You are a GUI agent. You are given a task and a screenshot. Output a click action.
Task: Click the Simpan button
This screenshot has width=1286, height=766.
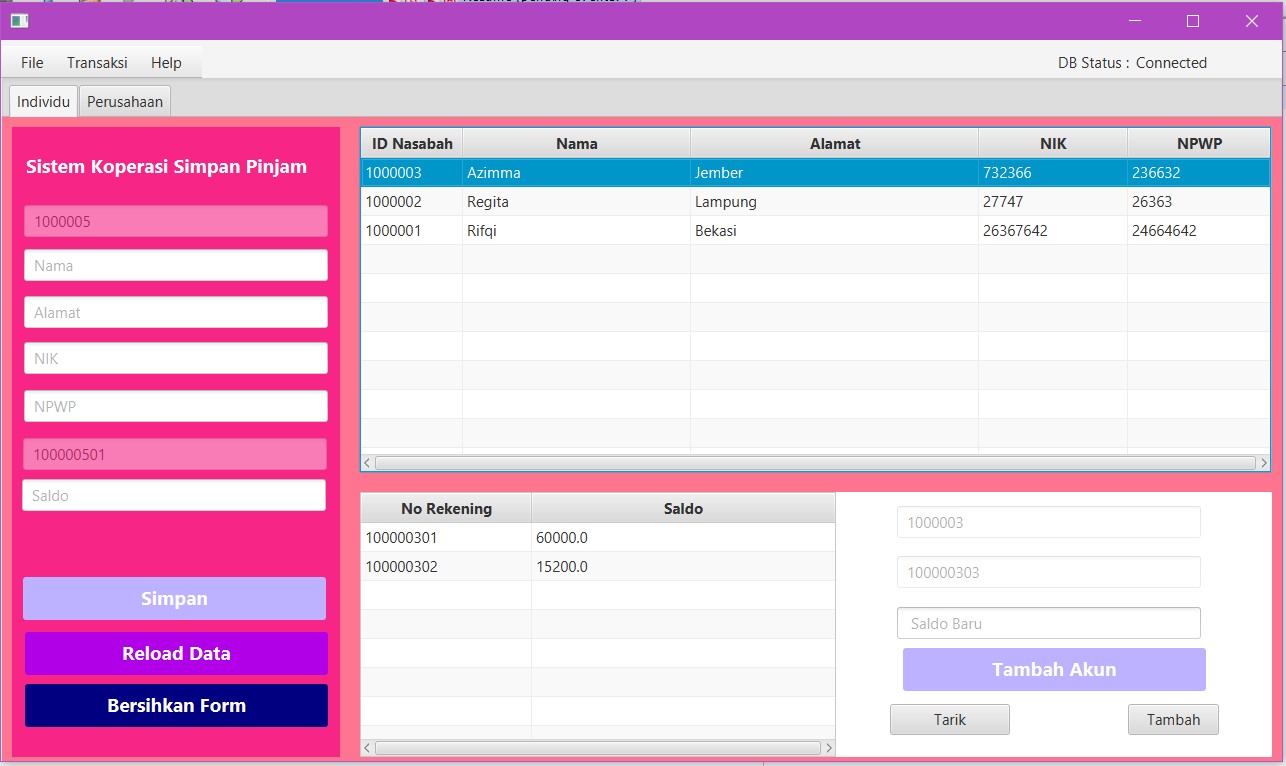click(174, 598)
